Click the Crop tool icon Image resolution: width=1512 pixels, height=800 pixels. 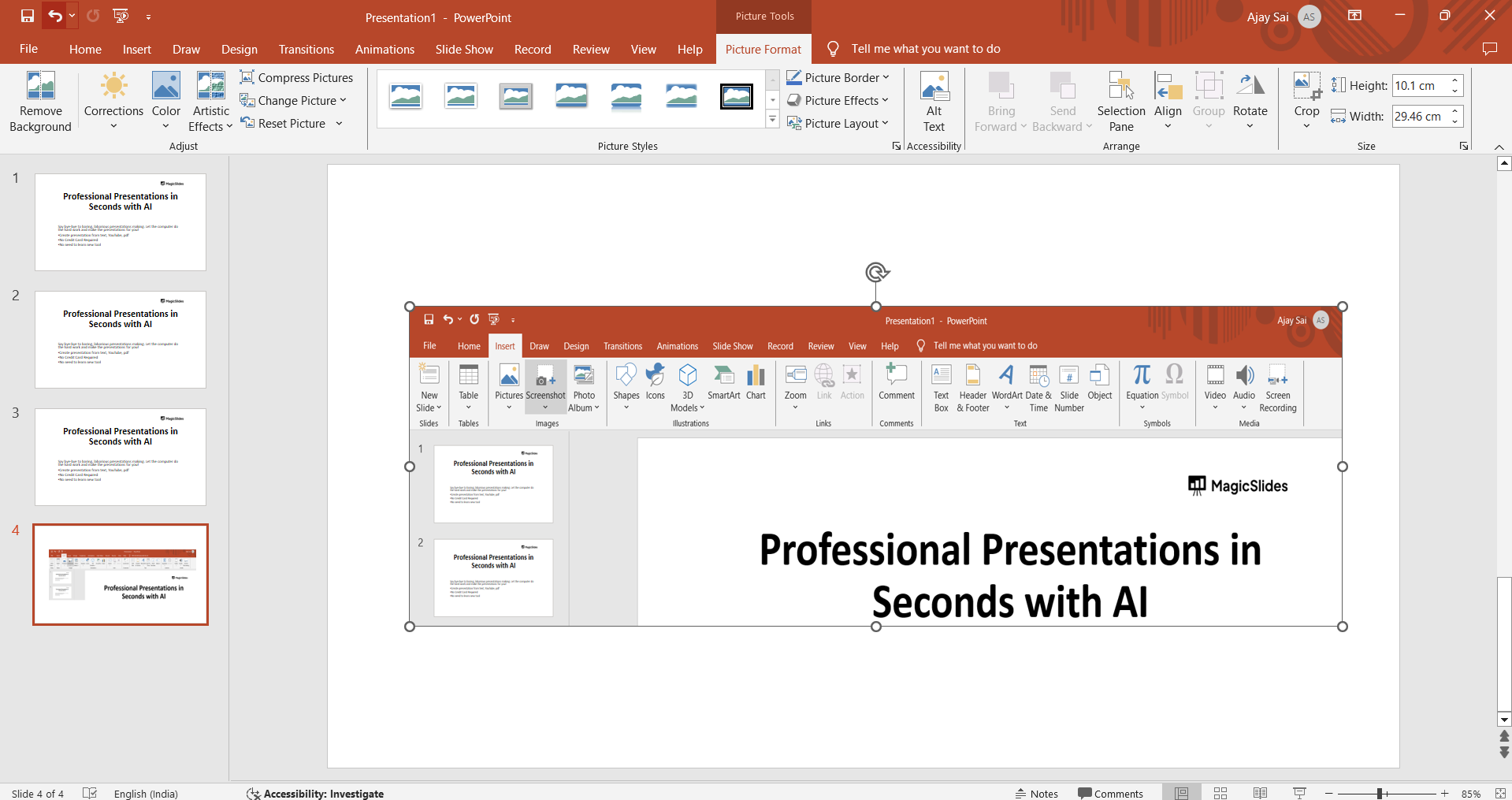pyautogui.click(x=1306, y=85)
